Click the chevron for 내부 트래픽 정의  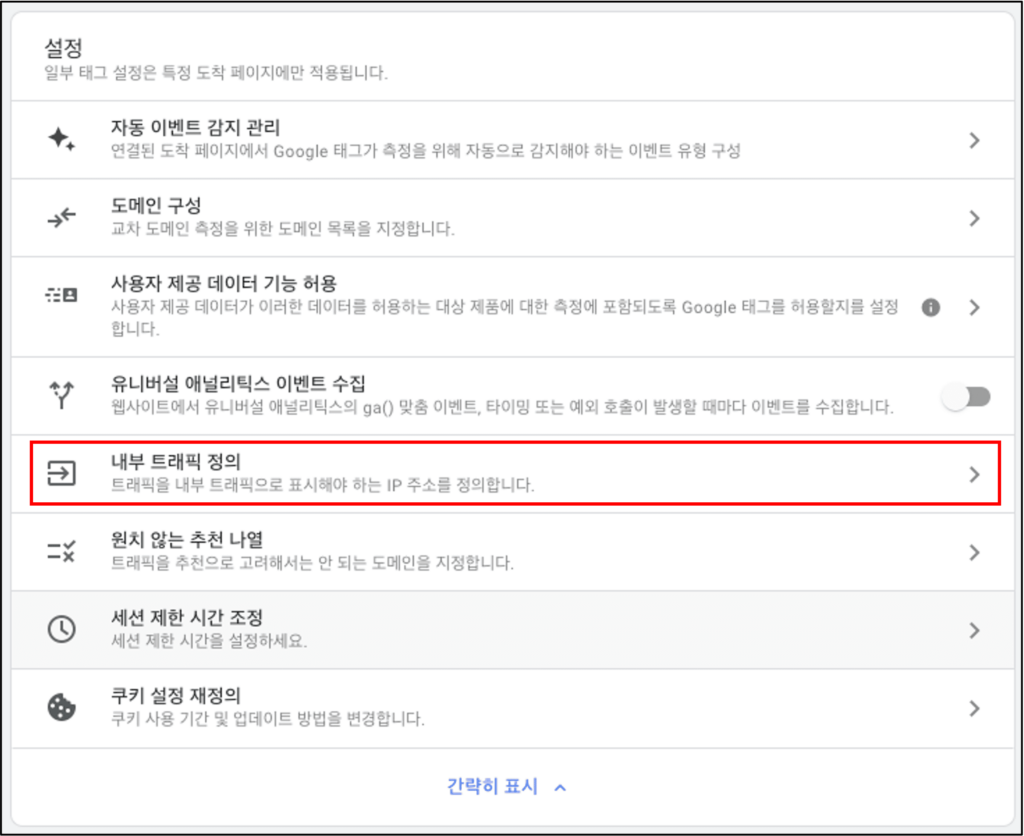click(974, 474)
